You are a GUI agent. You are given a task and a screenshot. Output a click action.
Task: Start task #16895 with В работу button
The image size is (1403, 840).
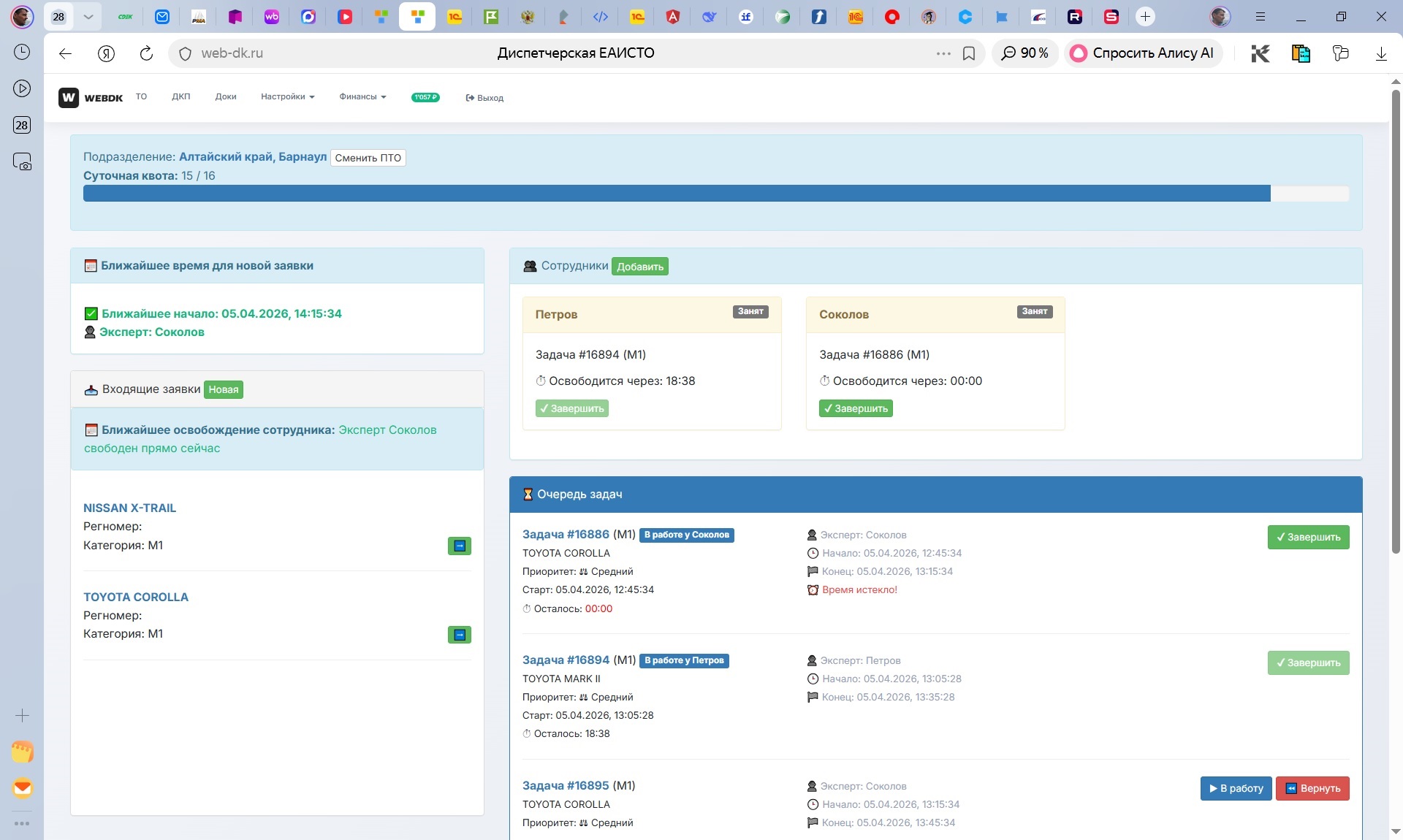1236,788
